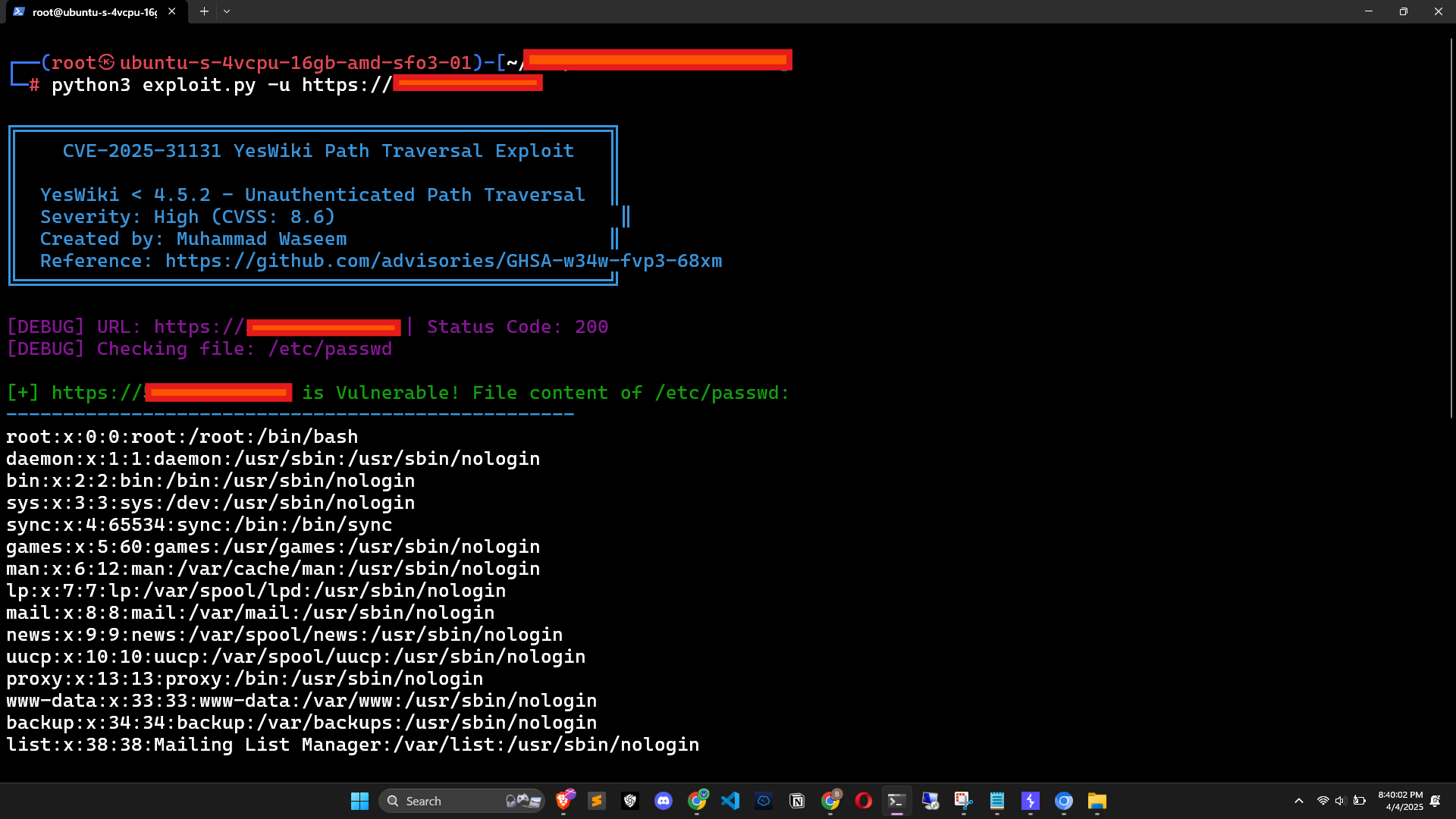Click the 'uucp:x:10:10' passwd entry

[x=296, y=657]
